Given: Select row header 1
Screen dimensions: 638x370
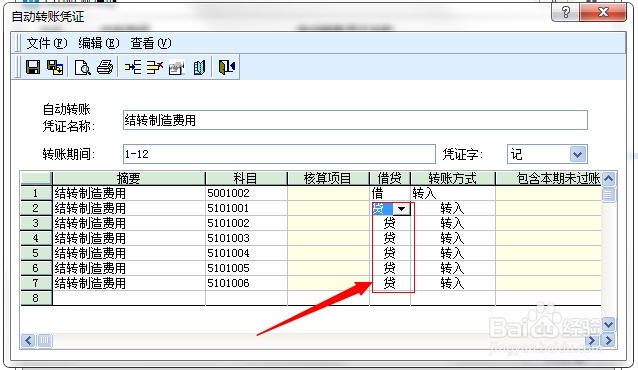Looking at the screenshot, I should coord(36,193).
